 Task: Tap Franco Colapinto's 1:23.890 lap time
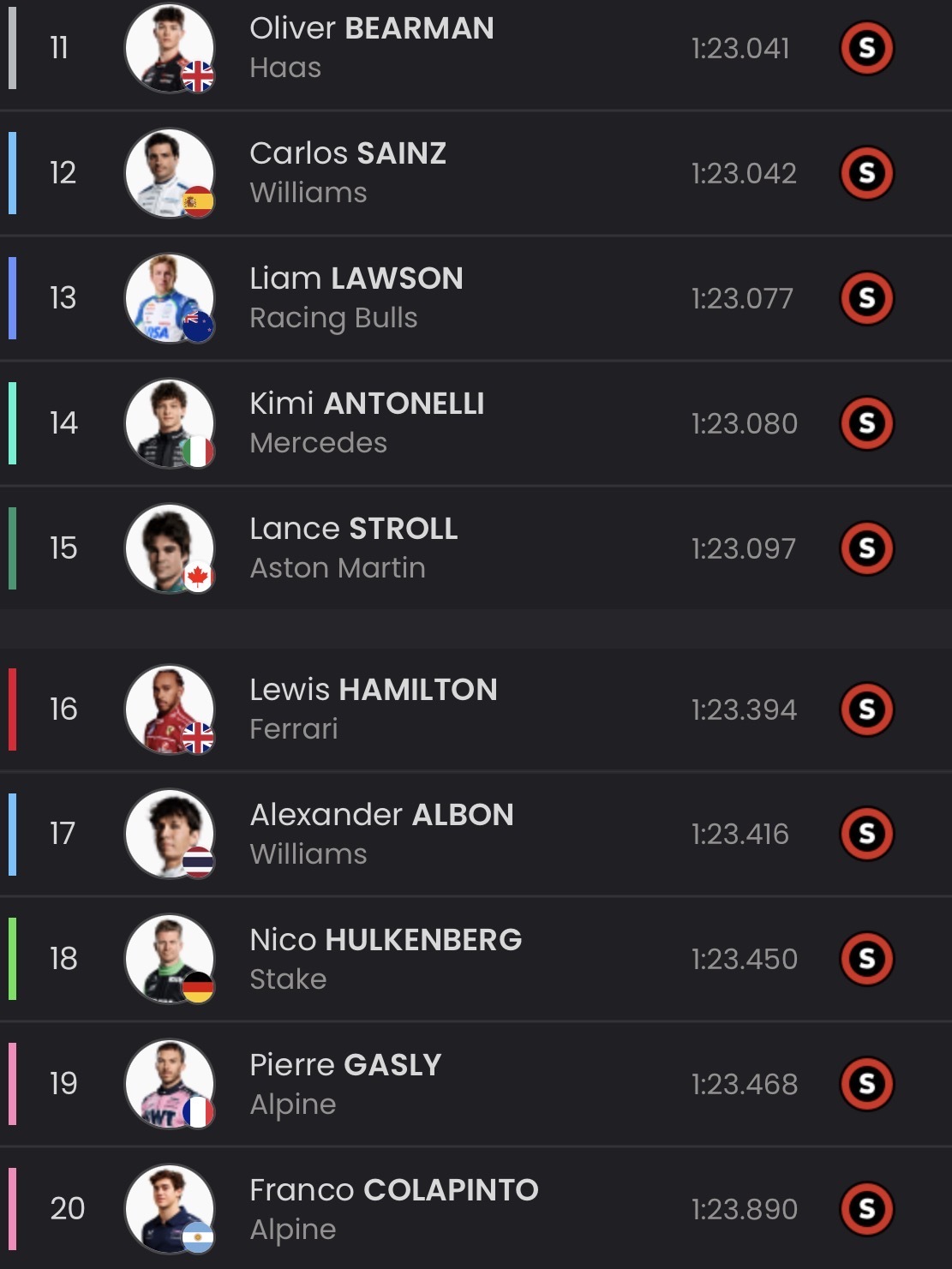[744, 1209]
